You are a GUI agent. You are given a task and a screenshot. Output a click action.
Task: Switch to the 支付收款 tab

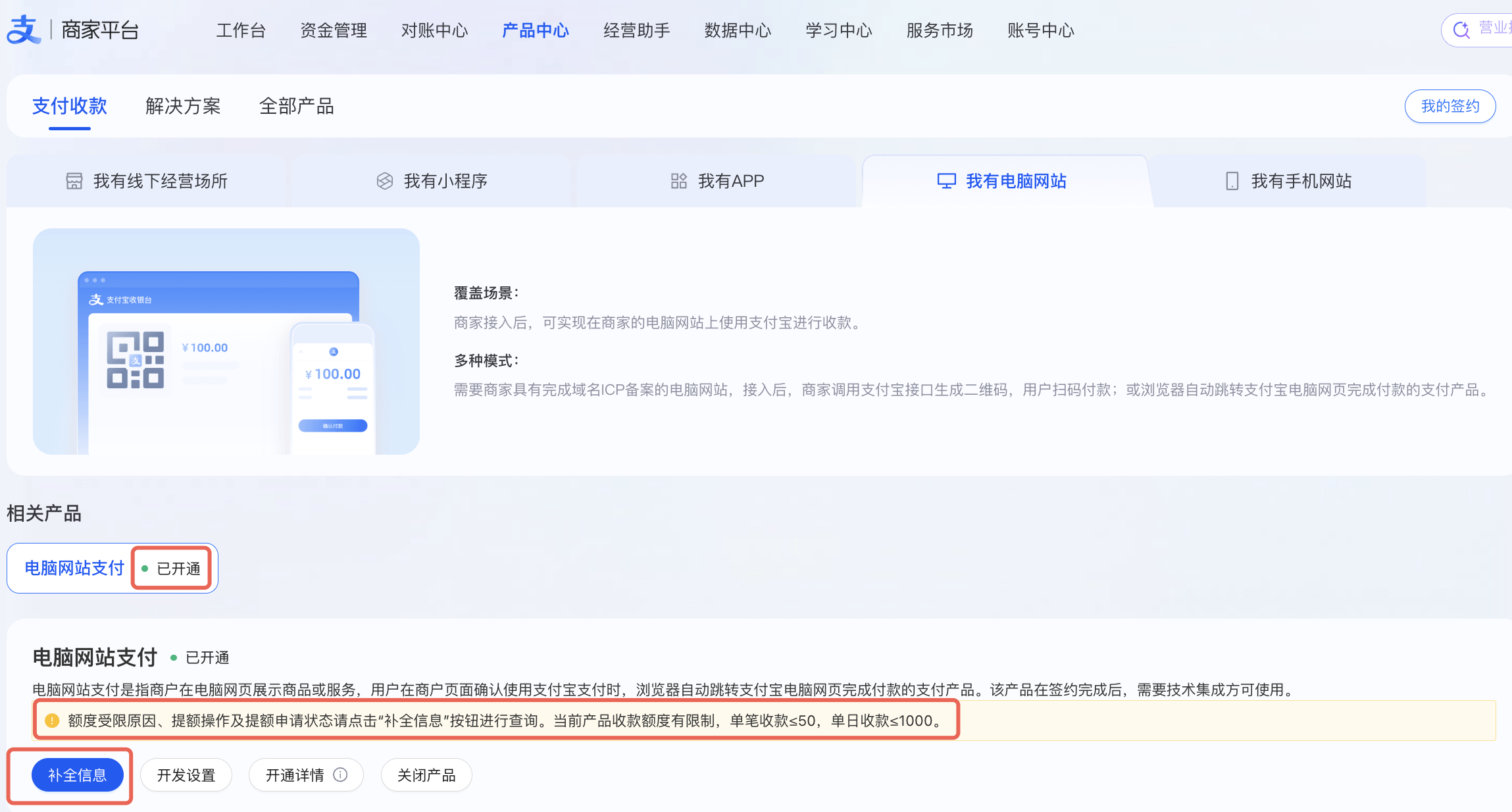click(x=70, y=106)
